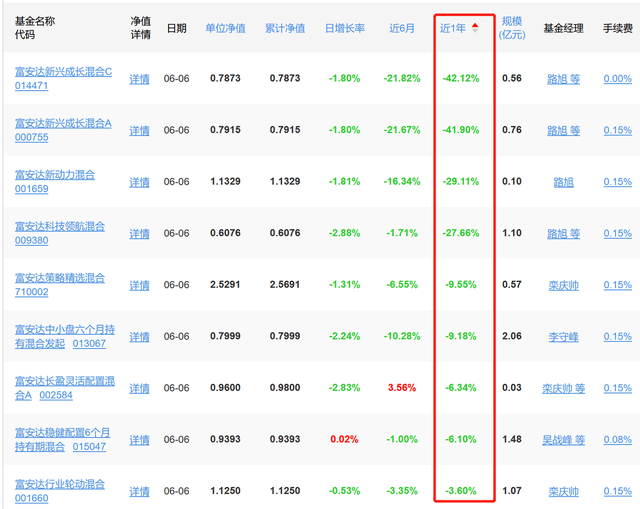Select the -10.28% six-month return value
The width and height of the screenshot is (640, 509).
click(402, 336)
